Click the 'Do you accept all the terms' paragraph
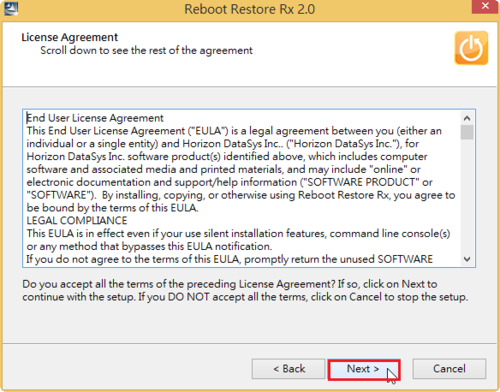Screen dimensions: 500x392 245,290
